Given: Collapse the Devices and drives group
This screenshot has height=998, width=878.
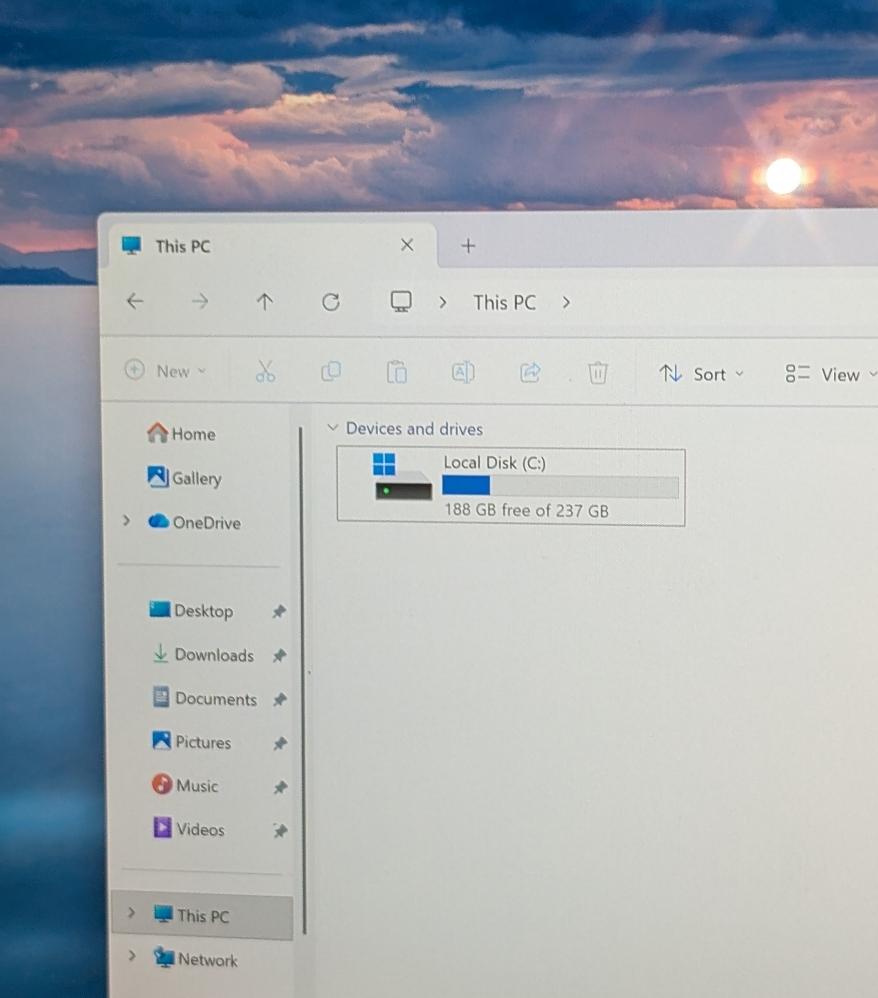Looking at the screenshot, I should pos(333,428).
